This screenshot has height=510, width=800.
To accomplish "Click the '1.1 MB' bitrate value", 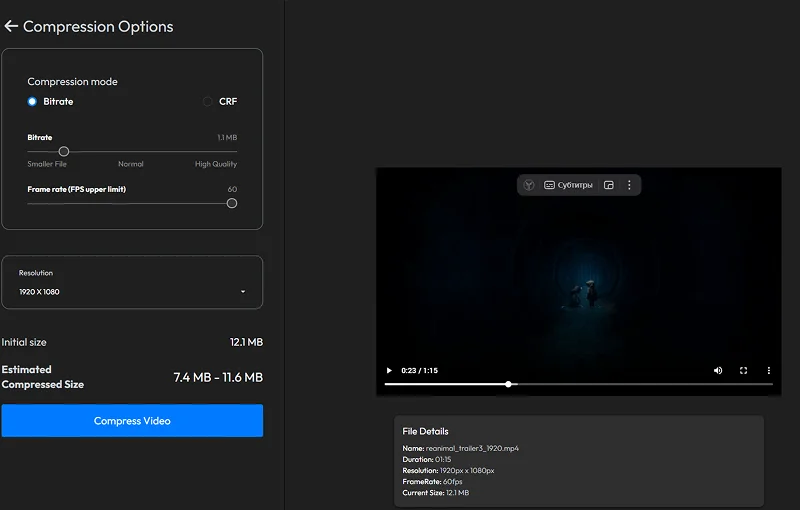I will [227, 138].
